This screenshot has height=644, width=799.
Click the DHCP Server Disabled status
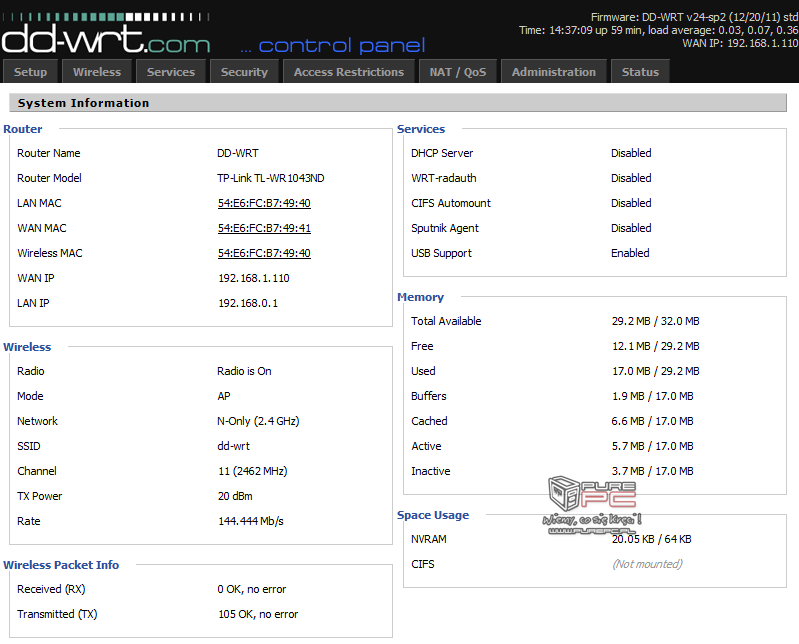pos(631,153)
